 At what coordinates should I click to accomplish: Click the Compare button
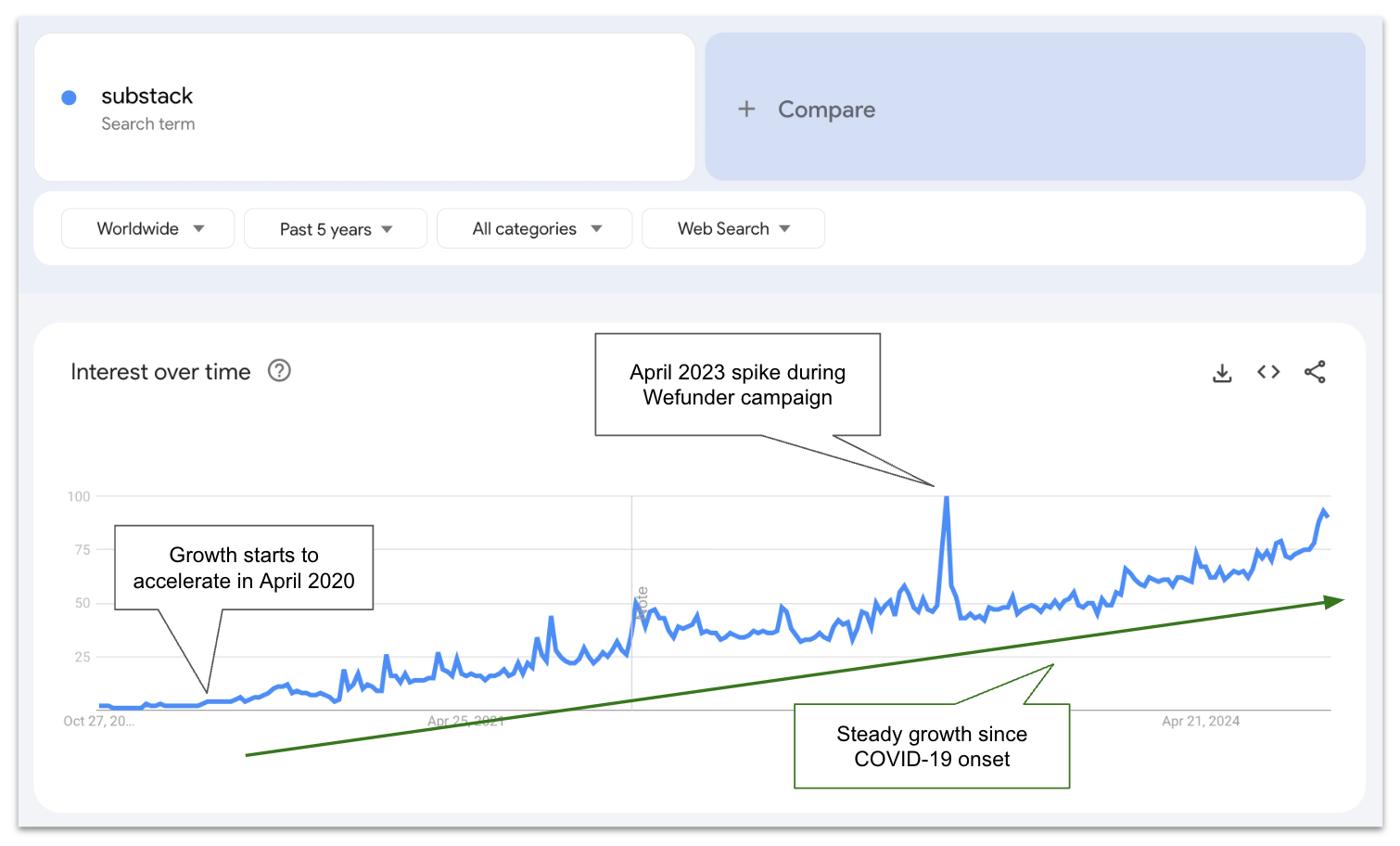826,109
